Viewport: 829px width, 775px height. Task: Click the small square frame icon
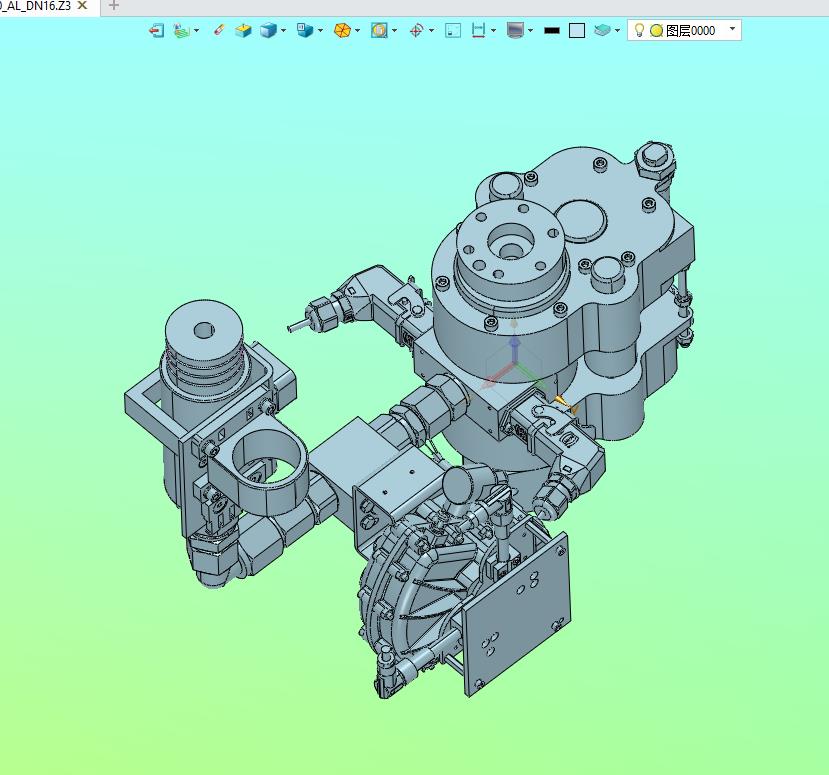pos(453,31)
